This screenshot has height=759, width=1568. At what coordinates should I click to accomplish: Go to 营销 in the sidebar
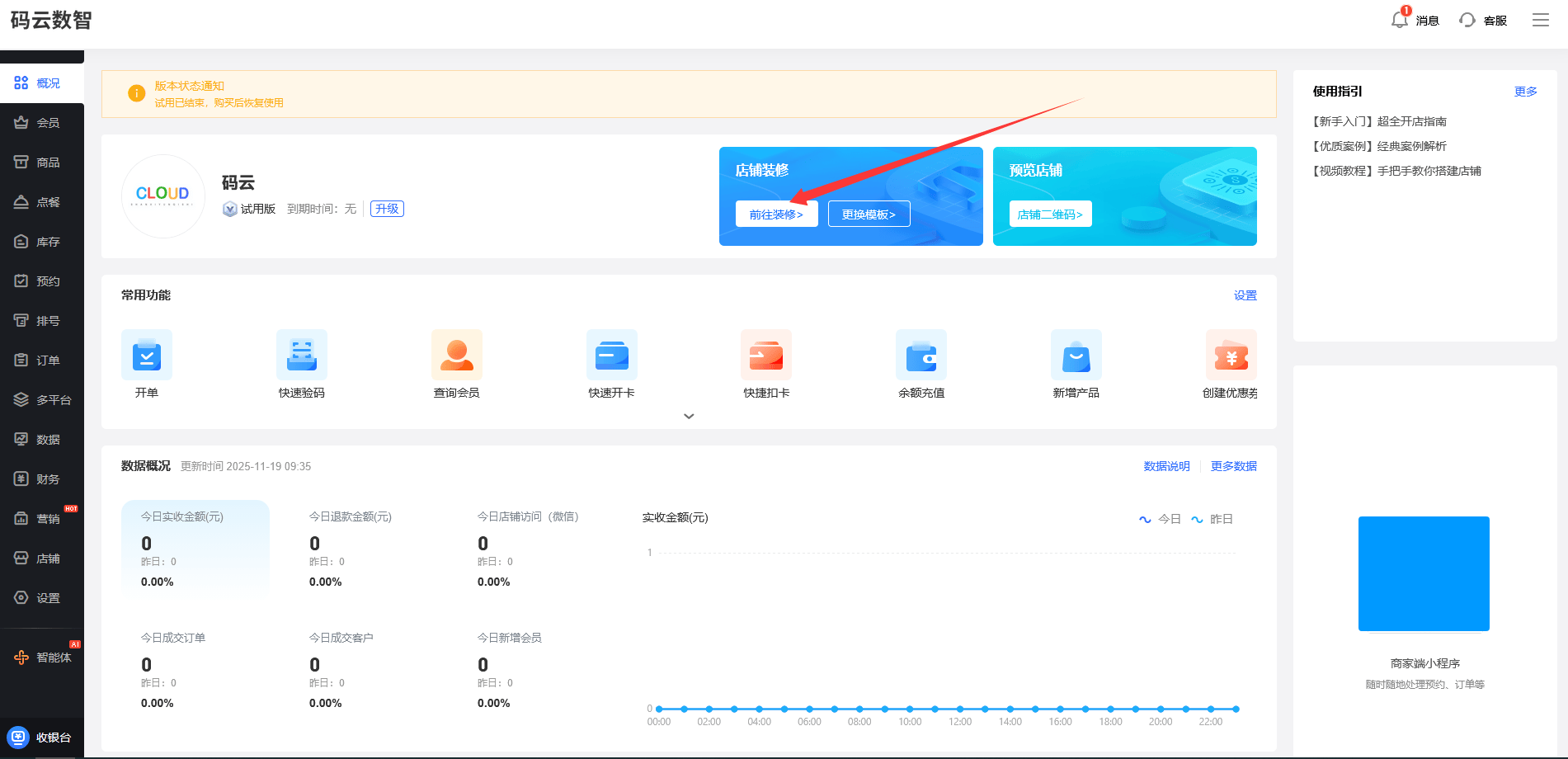(x=42, y=519)
